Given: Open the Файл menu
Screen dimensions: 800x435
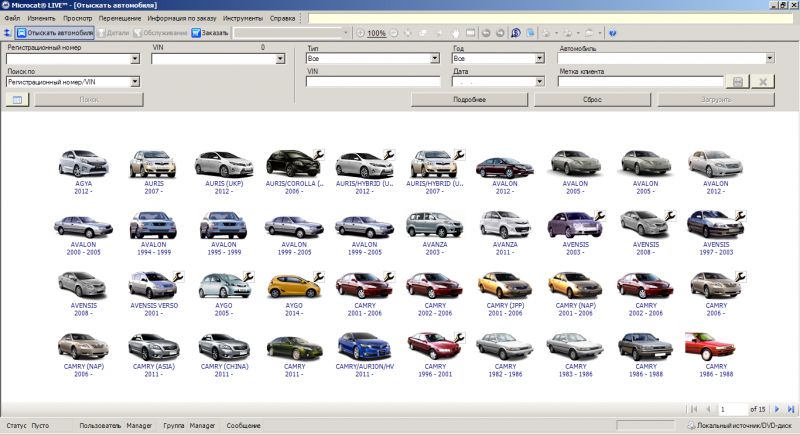Looking at the screenshot, I should point(12,18).
